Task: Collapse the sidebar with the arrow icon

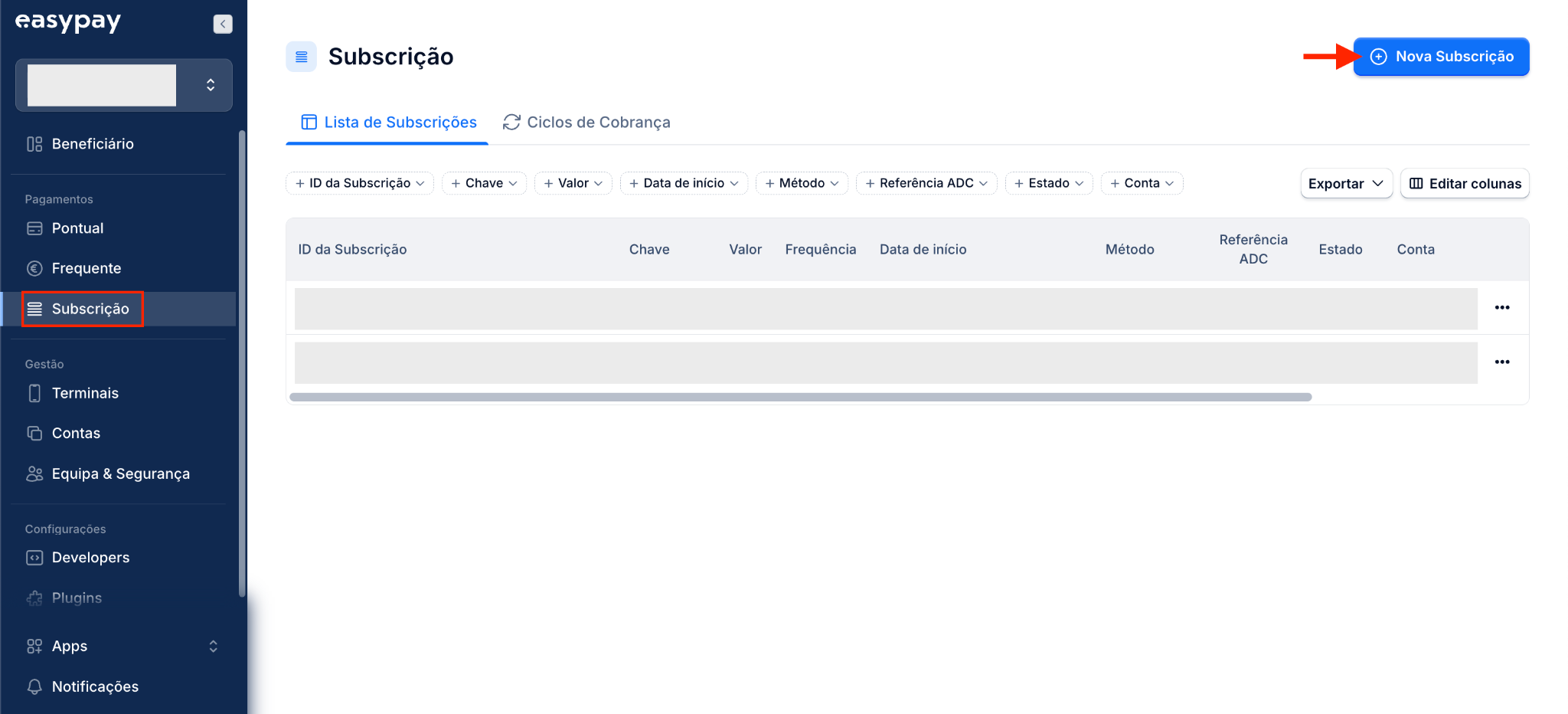Action: point(222,24)
